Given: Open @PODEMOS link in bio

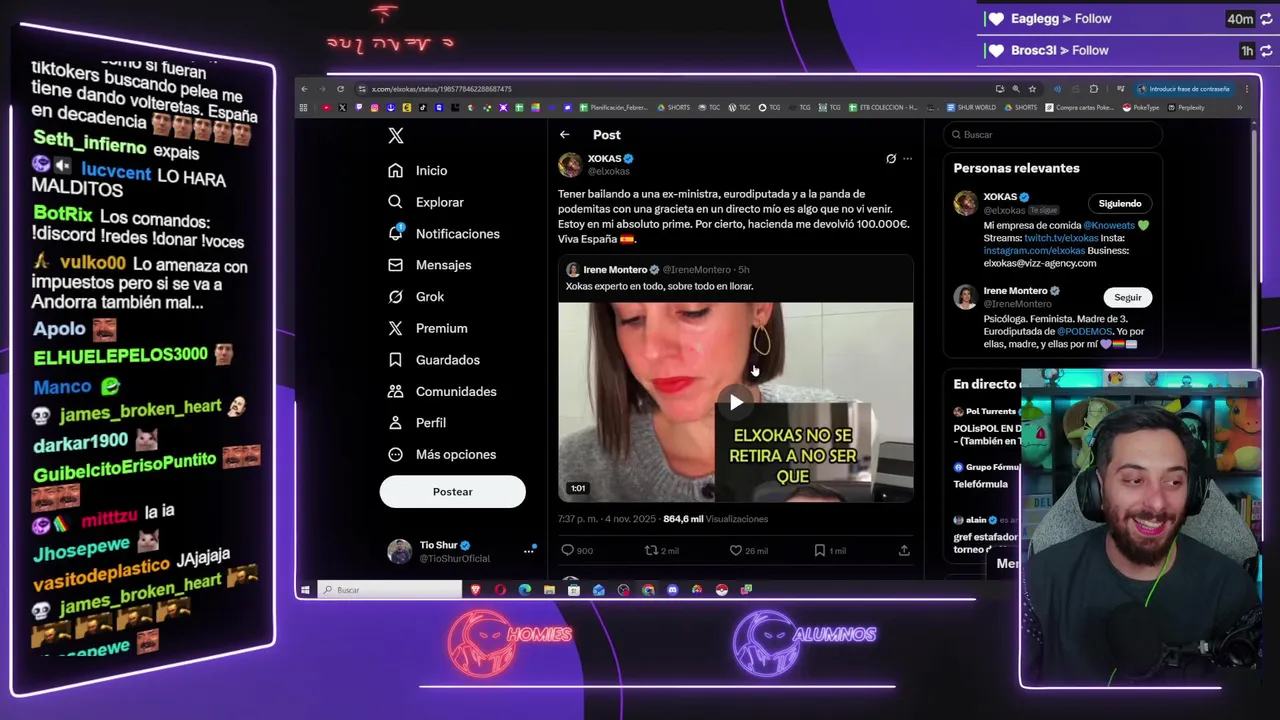Looking at the screenshot, I should [1084, 332].
